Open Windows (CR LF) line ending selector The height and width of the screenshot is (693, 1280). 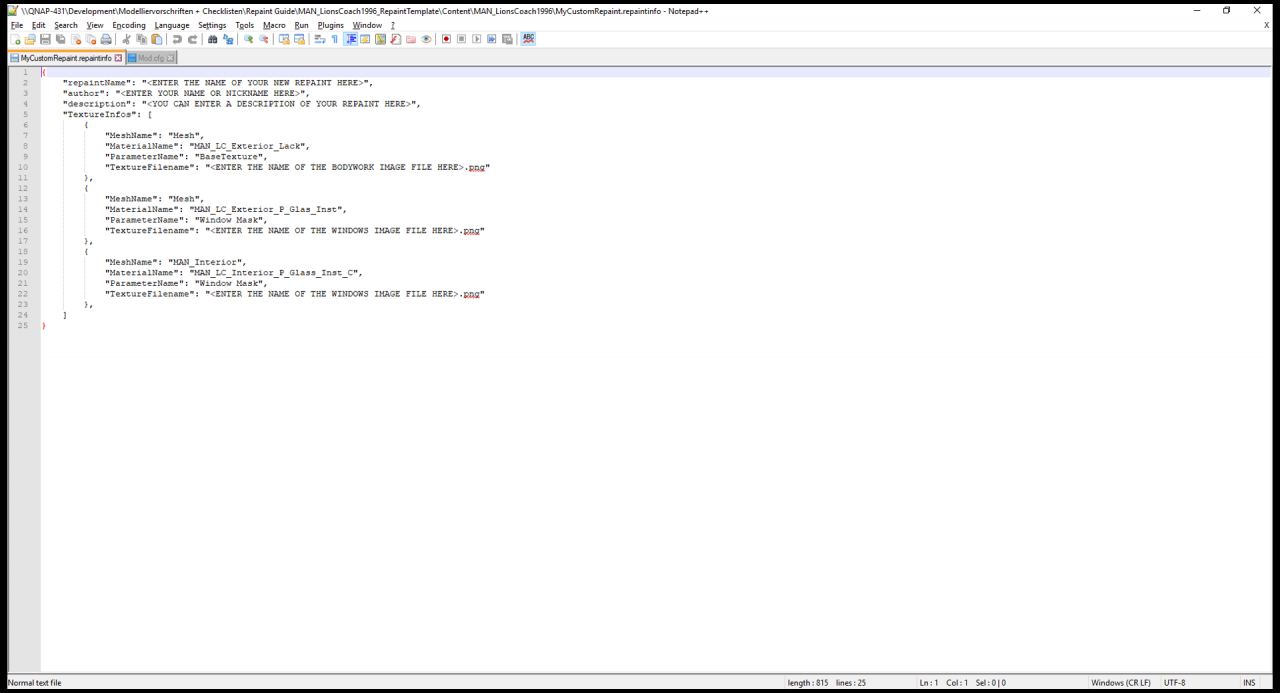1120,683
